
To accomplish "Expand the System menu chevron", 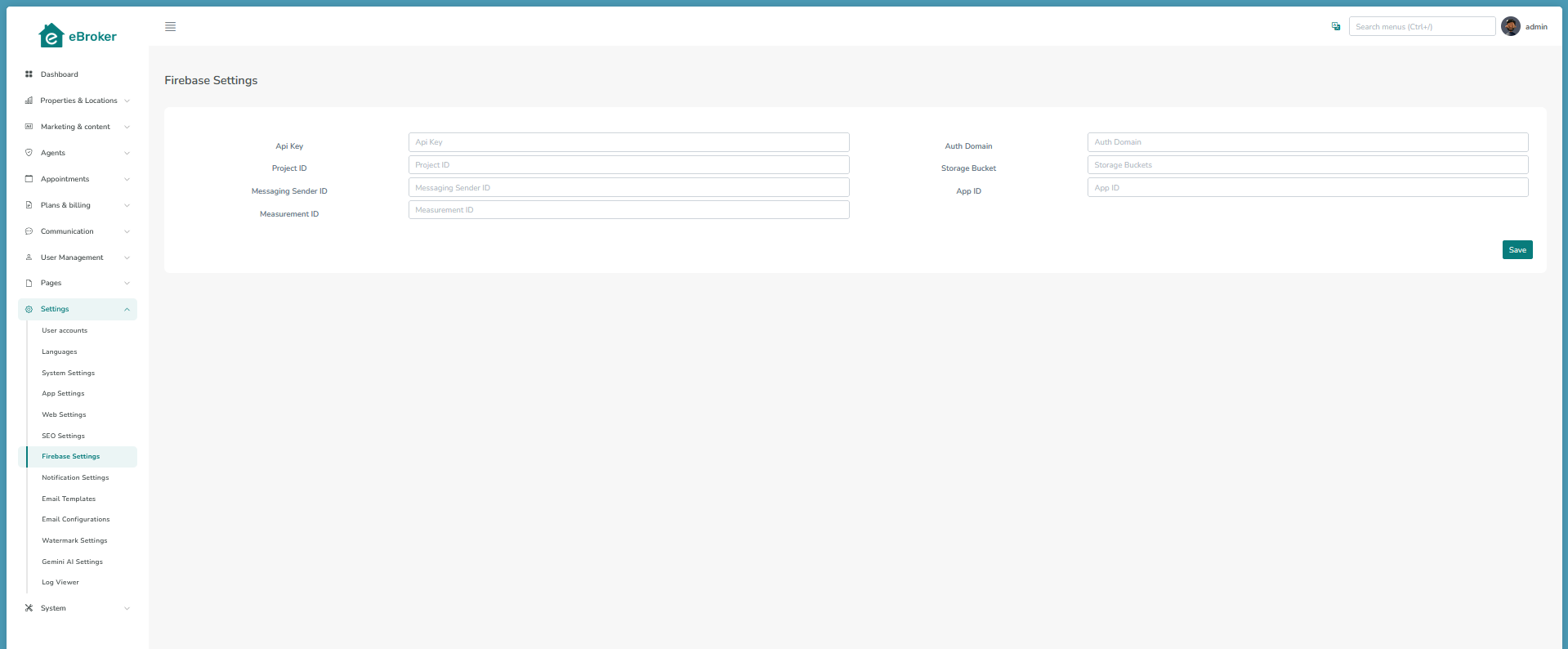I will (127, 608).
